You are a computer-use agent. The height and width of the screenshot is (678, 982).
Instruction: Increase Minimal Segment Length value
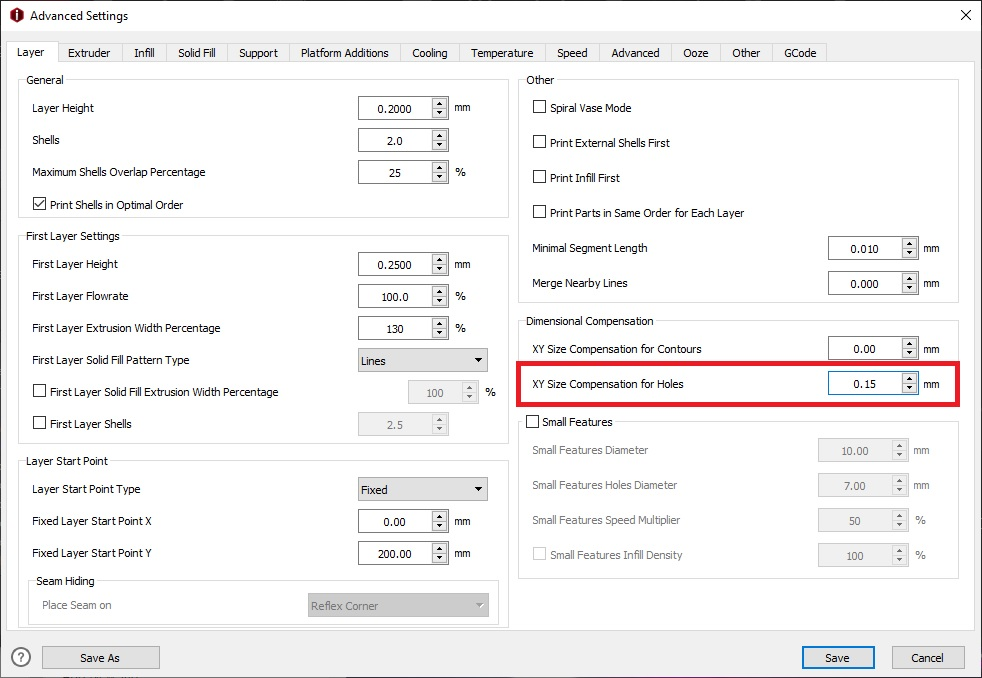pos(908,243)
